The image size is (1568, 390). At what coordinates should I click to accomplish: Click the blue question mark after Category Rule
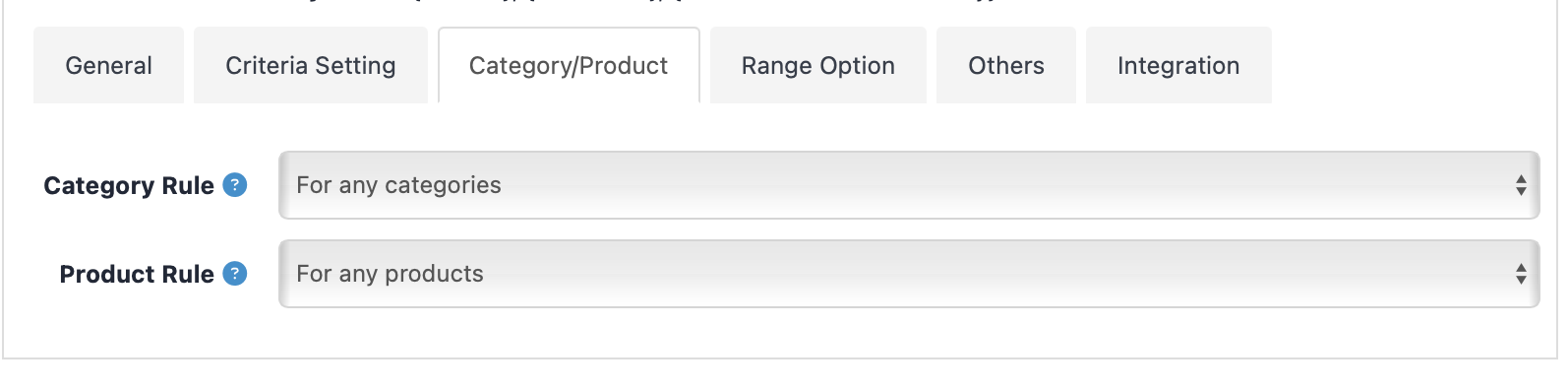point(235,185)
